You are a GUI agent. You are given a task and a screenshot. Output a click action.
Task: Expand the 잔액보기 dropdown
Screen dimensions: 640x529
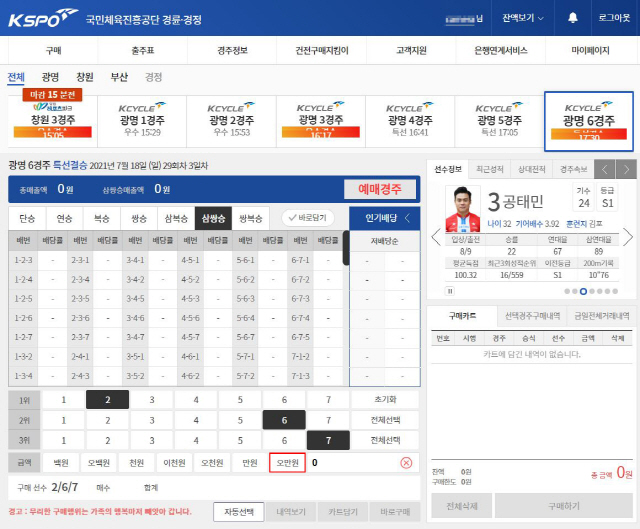click(524, 18)
